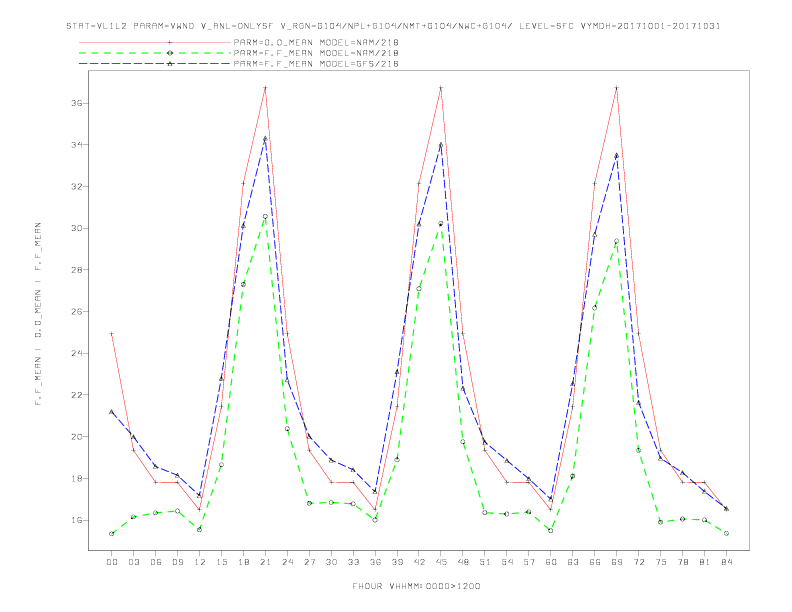This screenshot has height=612, width=792.
Task: Click y-axis tick label 26
Action: pos(77,312)
